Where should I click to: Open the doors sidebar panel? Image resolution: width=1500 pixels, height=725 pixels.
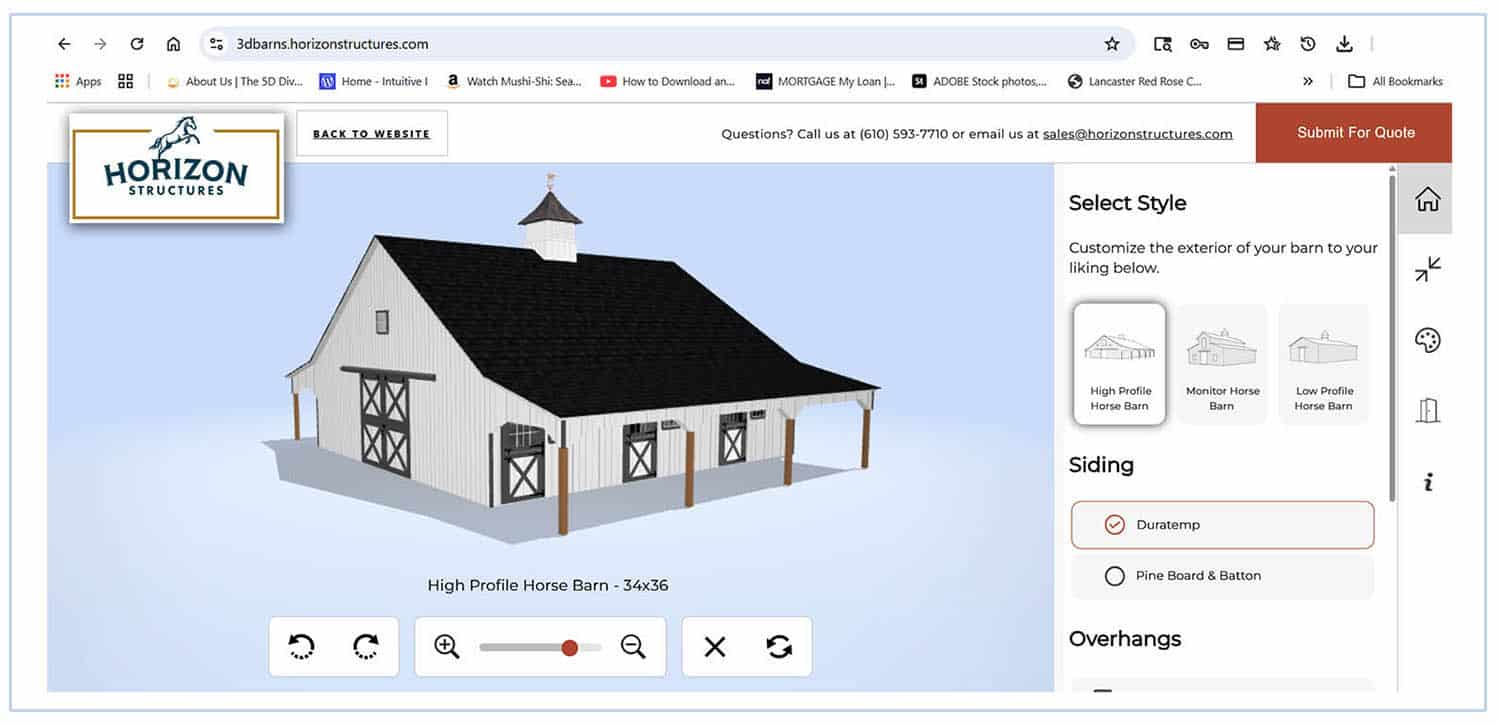pos(1427,410)
